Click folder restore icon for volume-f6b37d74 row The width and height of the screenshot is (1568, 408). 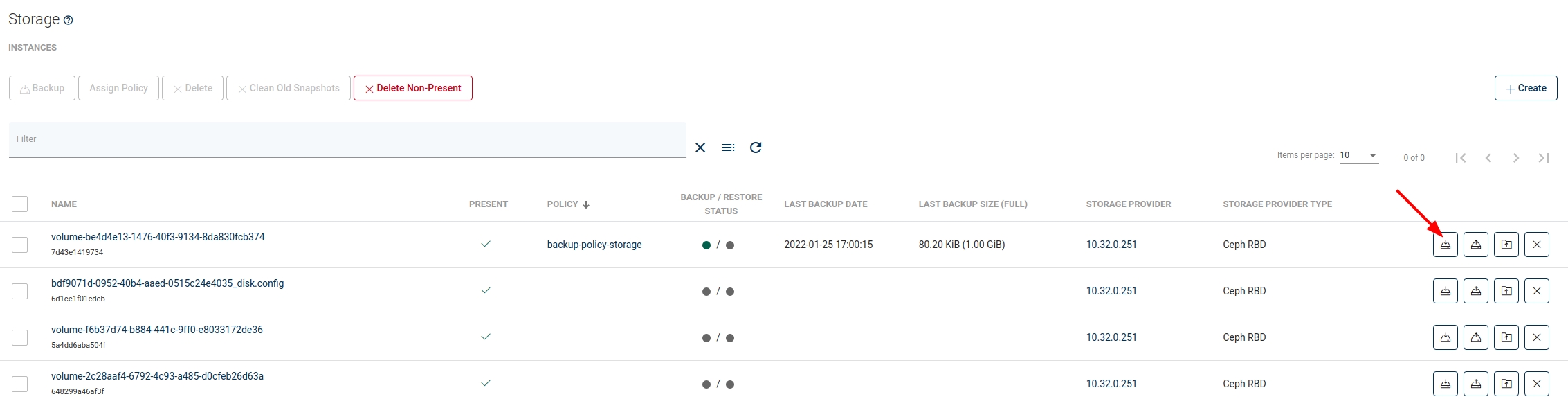tap(1506, 337)
